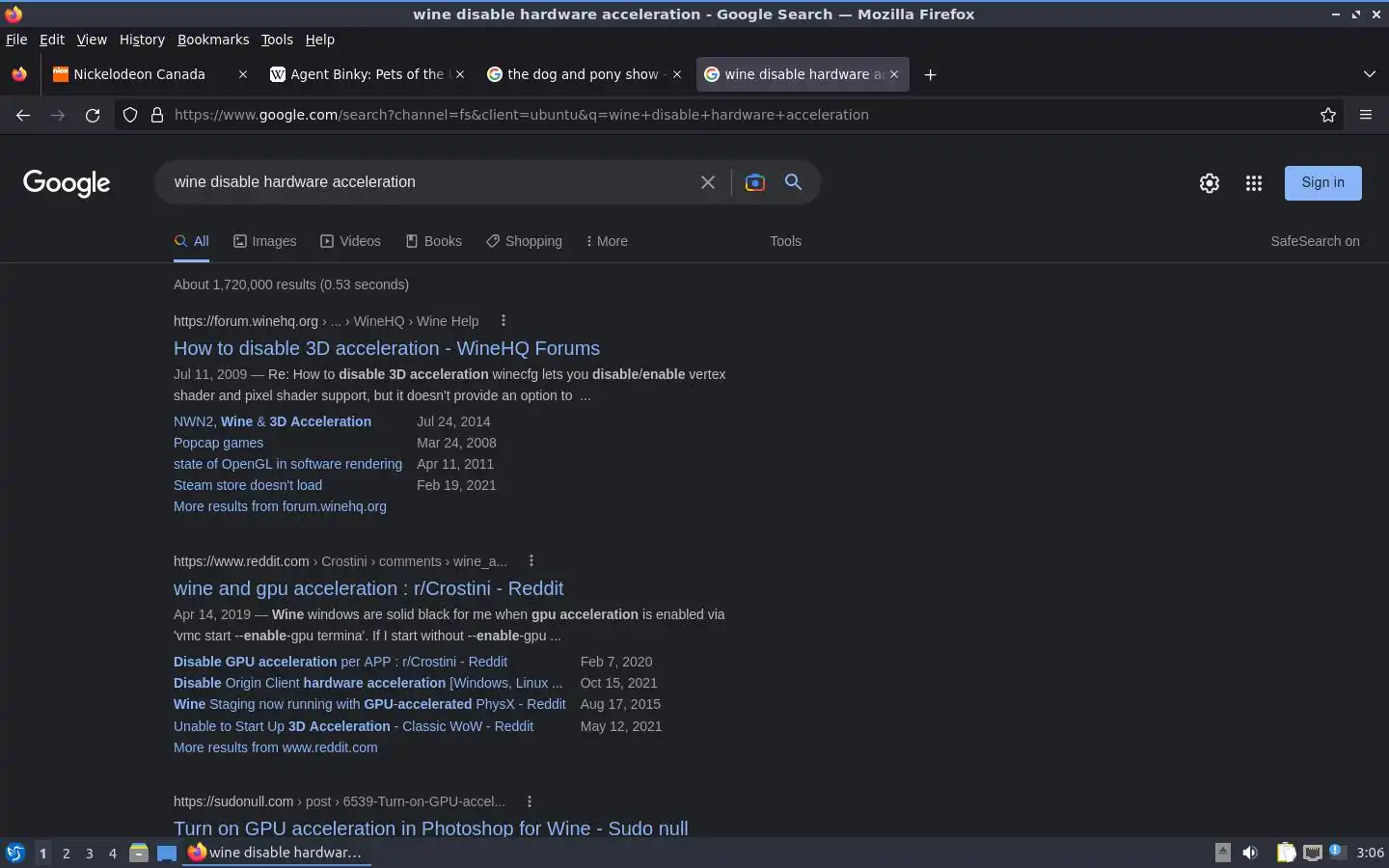The height and width of the screenshot is (868, 1389).
Task: Select the Images search filter
Action: pos(265,241)
